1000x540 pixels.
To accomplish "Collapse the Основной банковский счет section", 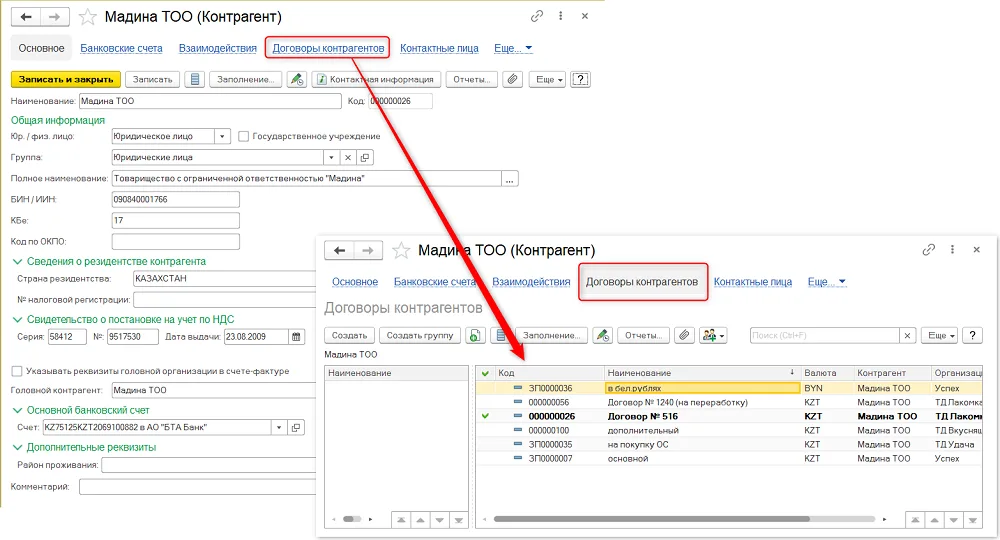I will tap(17, 410).
